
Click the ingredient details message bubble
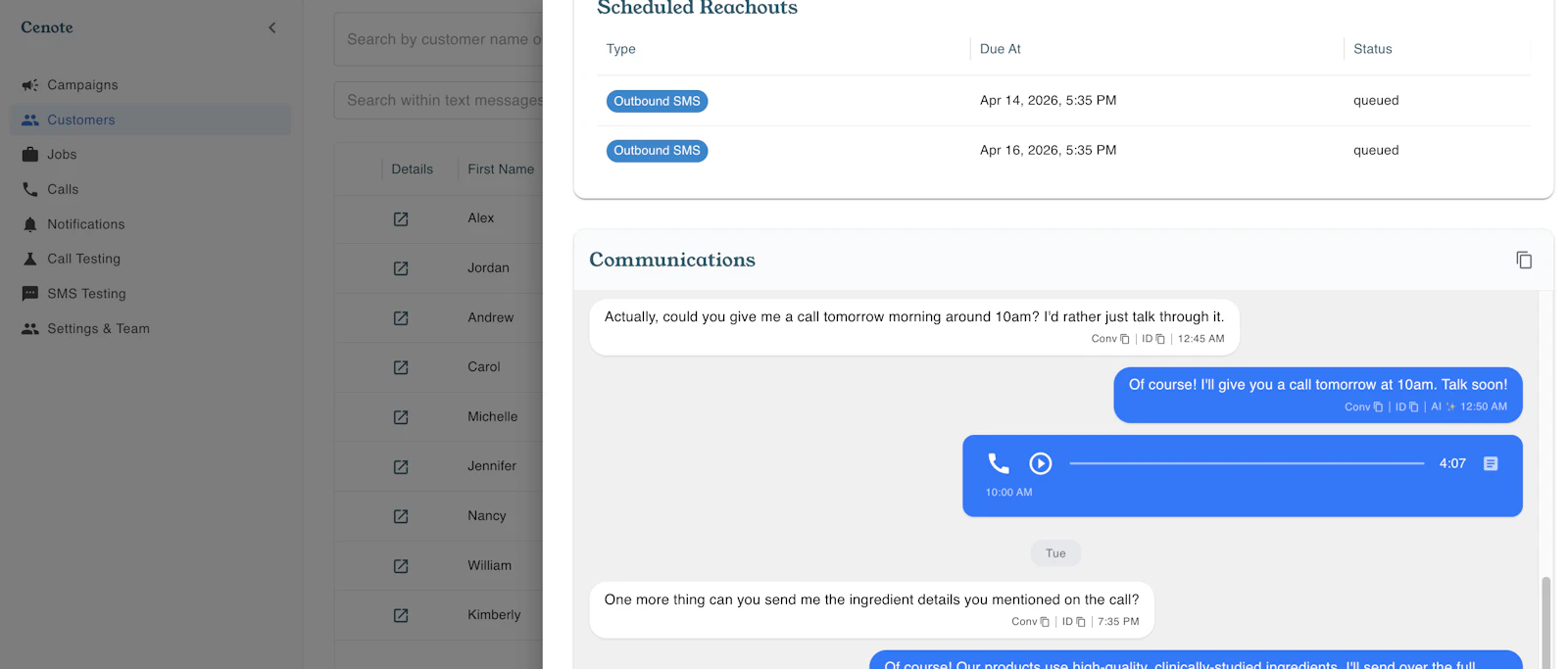click(x=871, y=610)
